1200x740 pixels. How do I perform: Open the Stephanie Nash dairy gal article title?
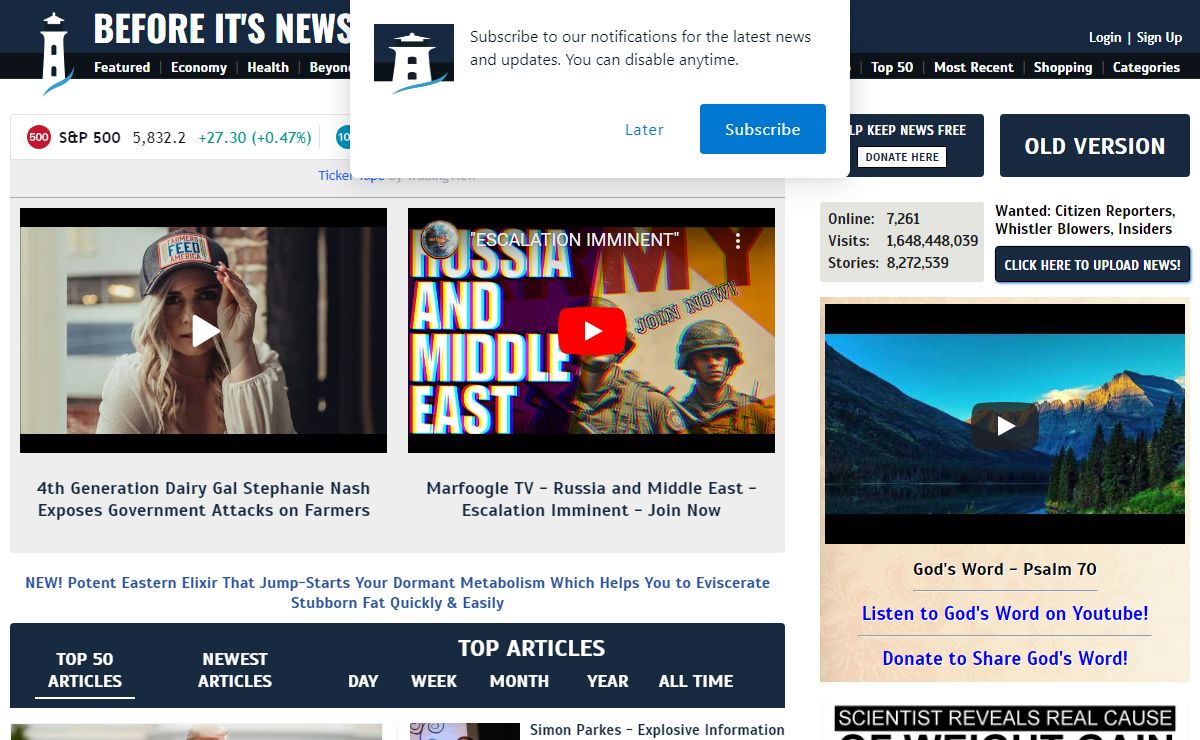coord(204,499)
